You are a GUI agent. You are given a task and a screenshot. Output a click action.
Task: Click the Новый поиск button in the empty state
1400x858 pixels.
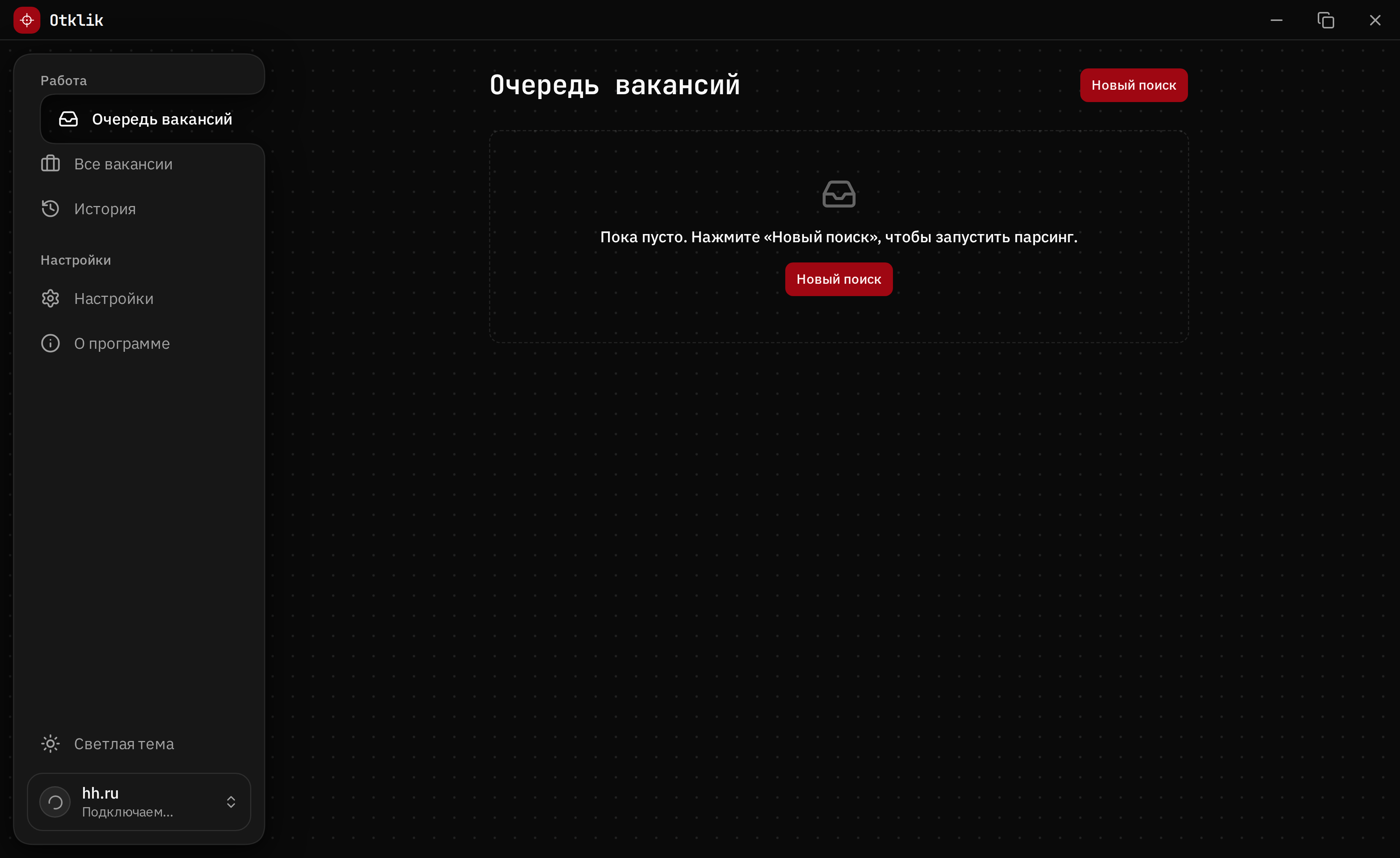[839, 279]
